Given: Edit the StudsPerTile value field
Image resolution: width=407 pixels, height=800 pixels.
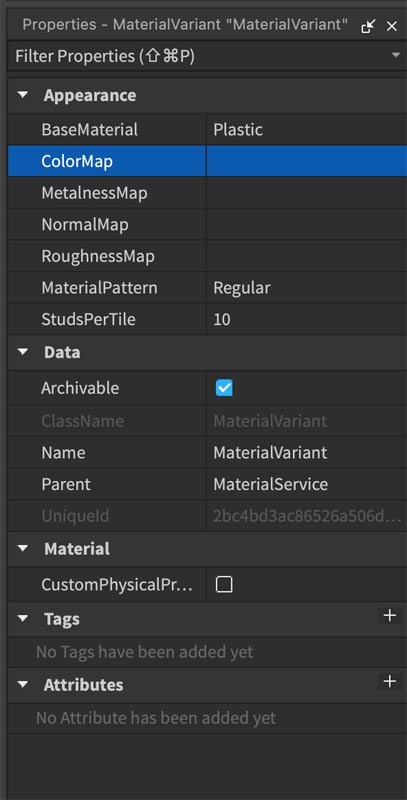Looking at the screenshot, I should coord(307,320).
